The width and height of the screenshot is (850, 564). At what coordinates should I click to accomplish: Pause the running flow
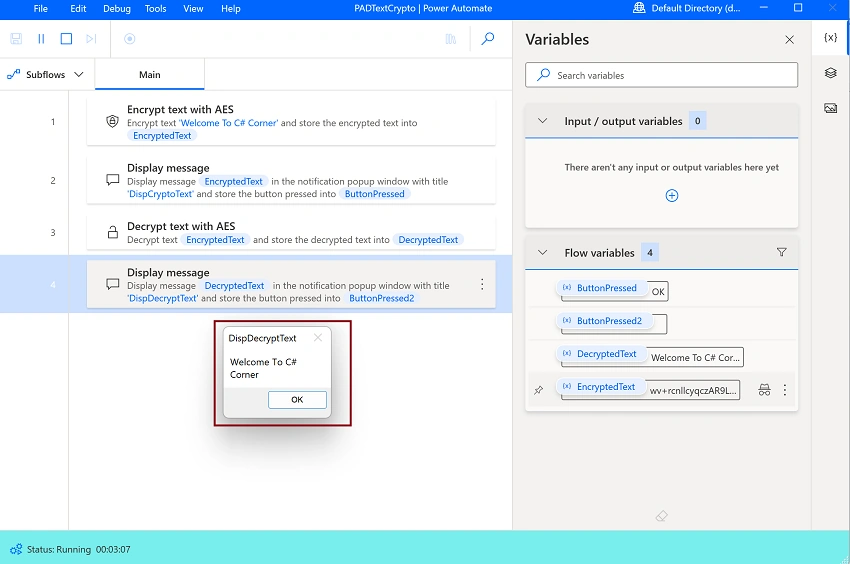(x=41, y=39)
